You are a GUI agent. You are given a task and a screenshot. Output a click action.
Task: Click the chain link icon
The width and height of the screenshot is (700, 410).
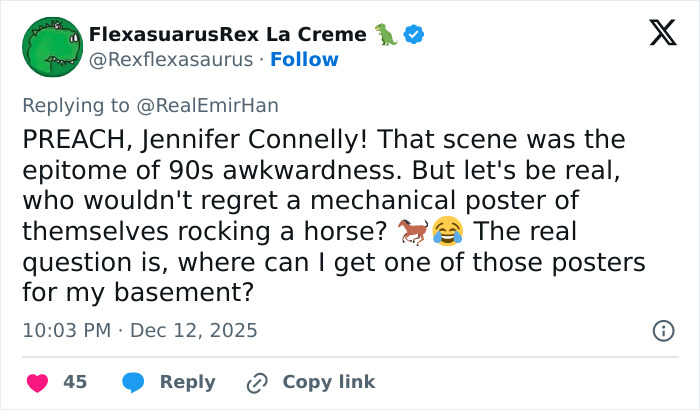tap(258, 382)
